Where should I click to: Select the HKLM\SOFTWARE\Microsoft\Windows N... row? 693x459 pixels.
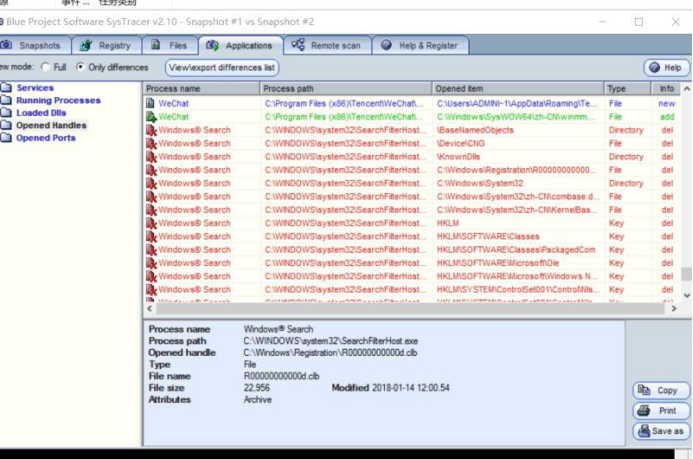coord(412,276)
